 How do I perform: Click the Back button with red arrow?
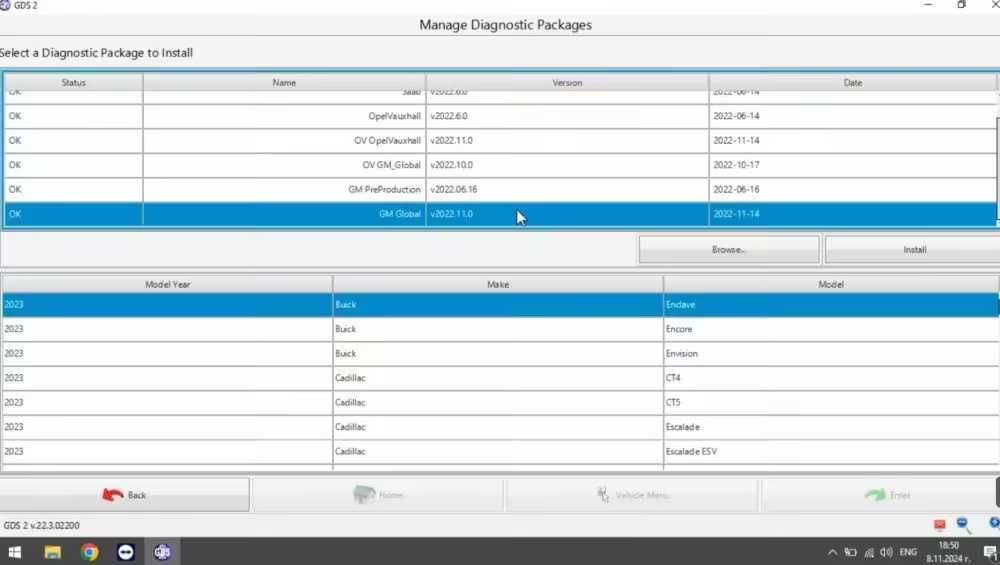(x=124, y=495)
